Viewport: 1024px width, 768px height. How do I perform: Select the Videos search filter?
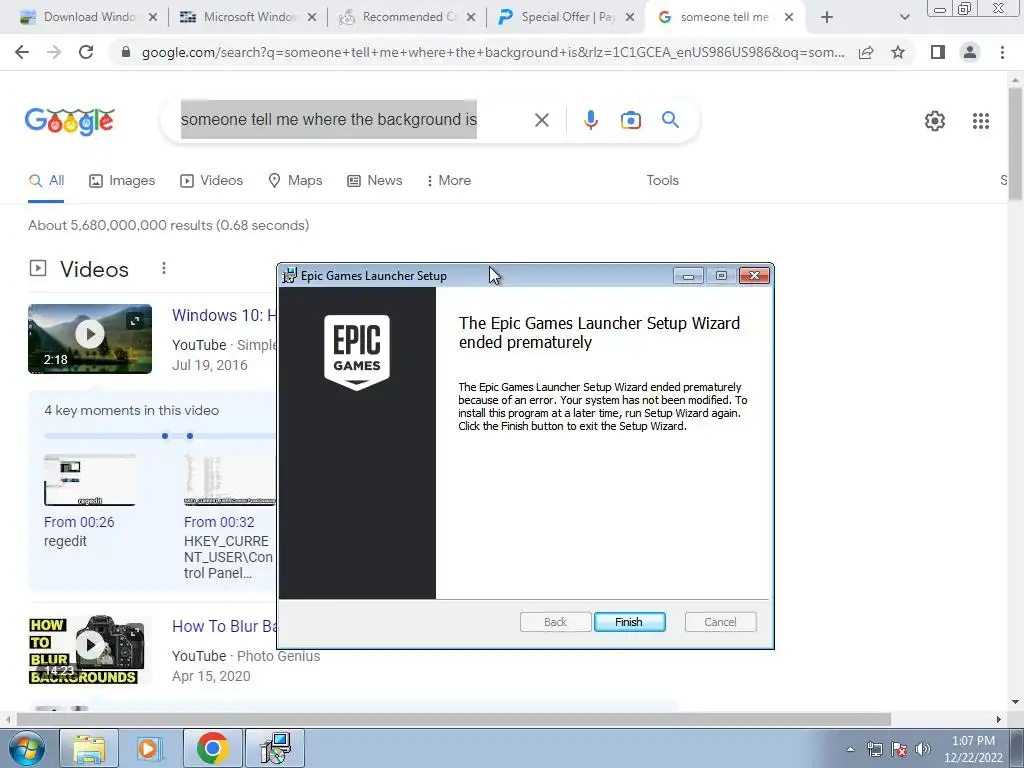212,180
